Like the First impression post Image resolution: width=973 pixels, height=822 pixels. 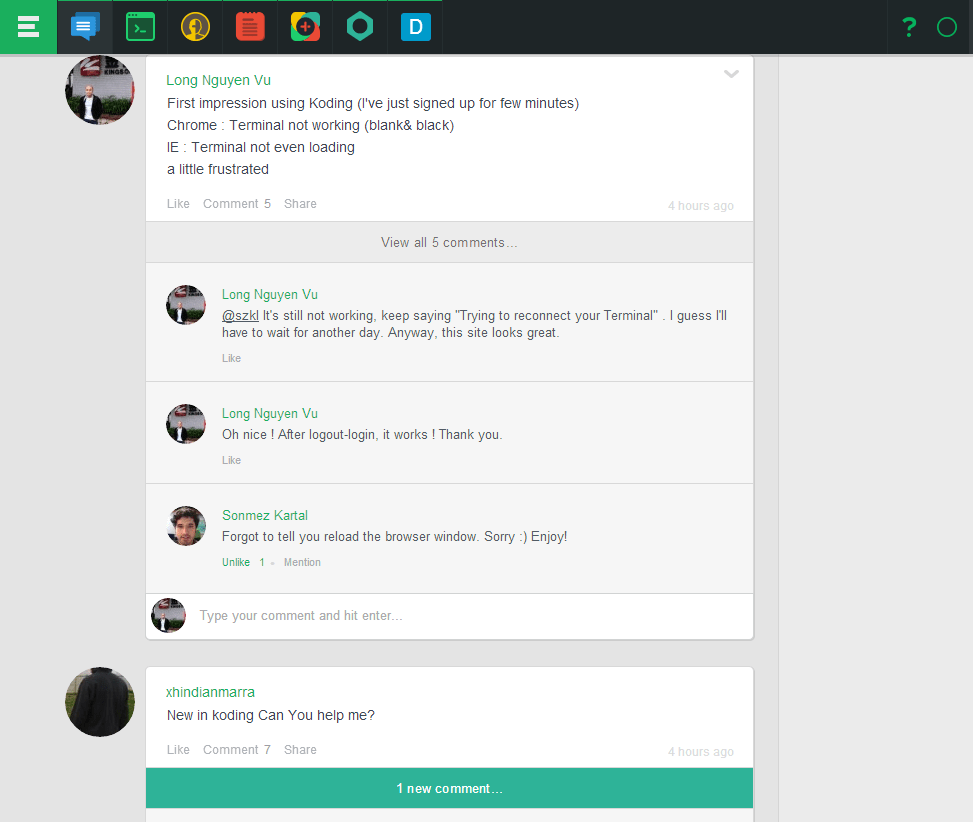(178, 203)
